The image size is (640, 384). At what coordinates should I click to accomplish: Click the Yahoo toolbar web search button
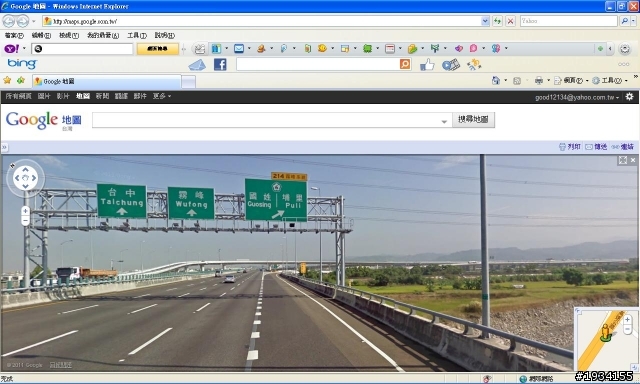pyautogui.click(x=158, y=49)
